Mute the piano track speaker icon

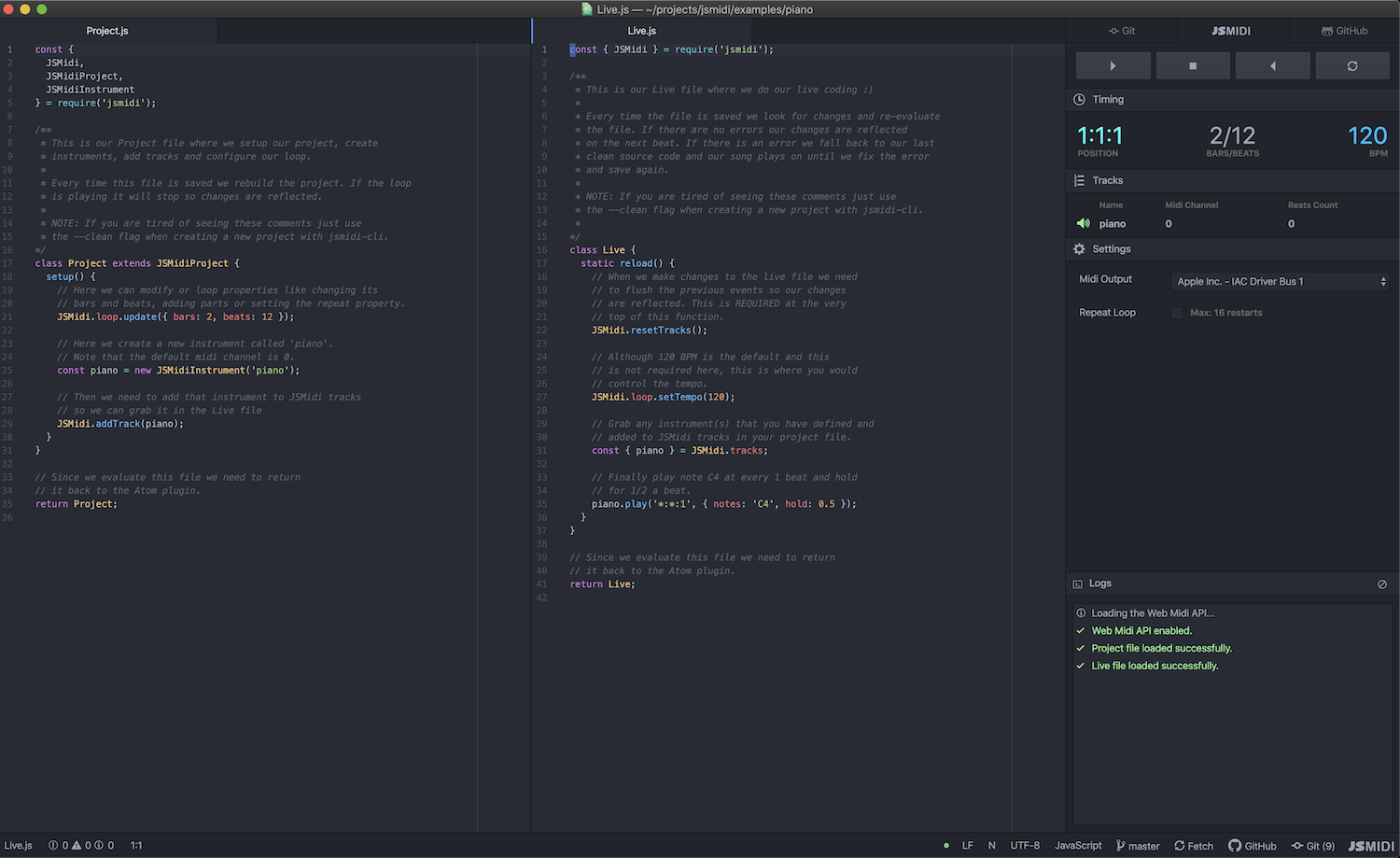click(1084, 224)
